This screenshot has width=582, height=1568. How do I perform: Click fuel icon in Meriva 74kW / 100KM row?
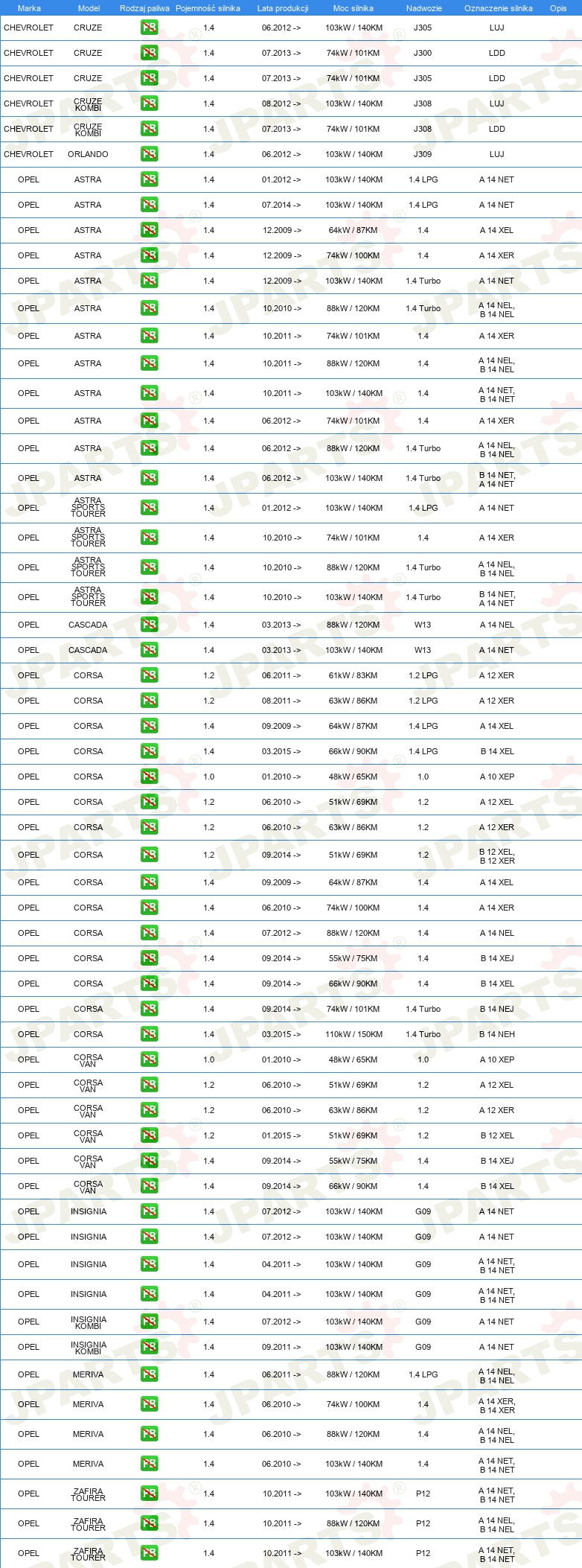(150, 1404)
